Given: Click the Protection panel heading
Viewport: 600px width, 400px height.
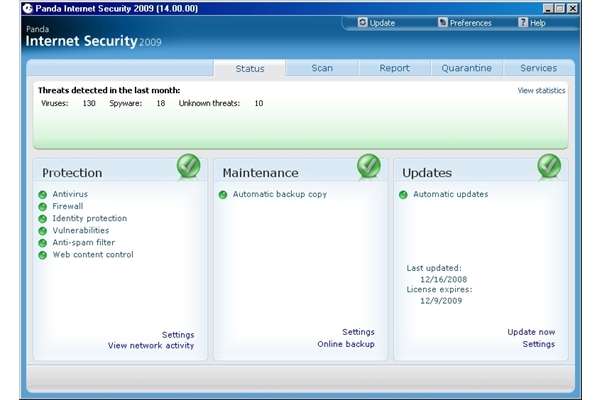Looking at the screenshot, I should [72, 173].
